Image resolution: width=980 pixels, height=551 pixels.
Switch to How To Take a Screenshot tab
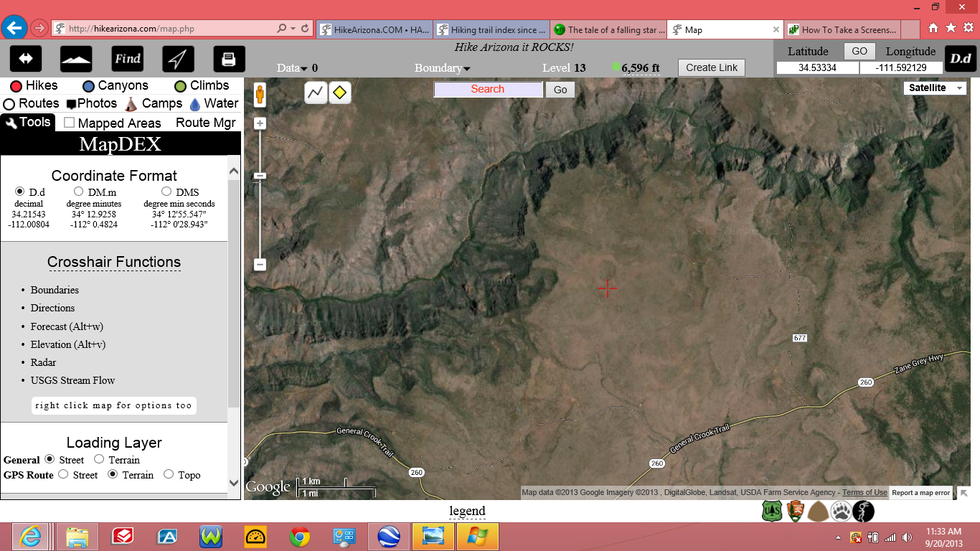(843, 29)
